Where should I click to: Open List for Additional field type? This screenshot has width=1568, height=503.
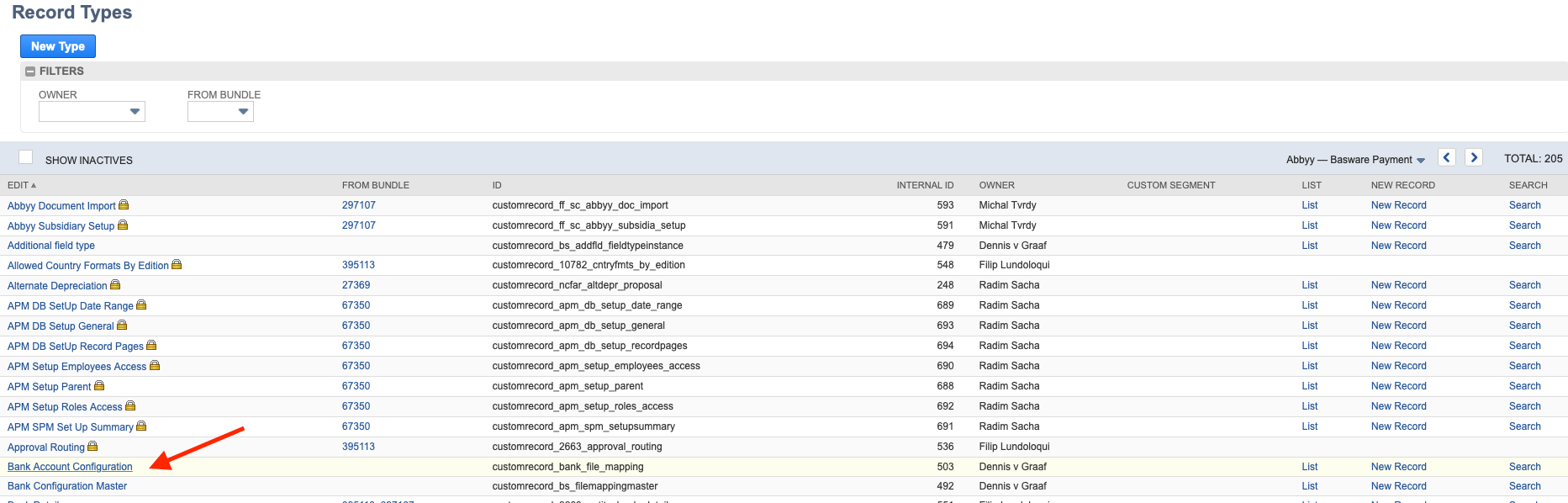point(1310,246)
